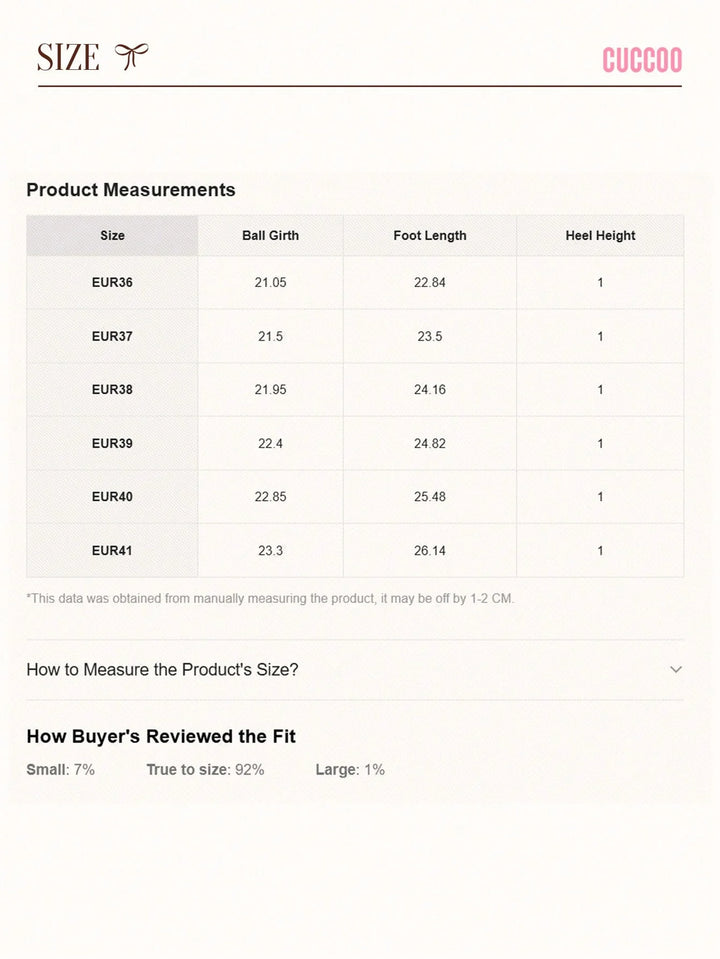
Task: Select the EUR41 size row label
Action: click(x=112, y=550)
